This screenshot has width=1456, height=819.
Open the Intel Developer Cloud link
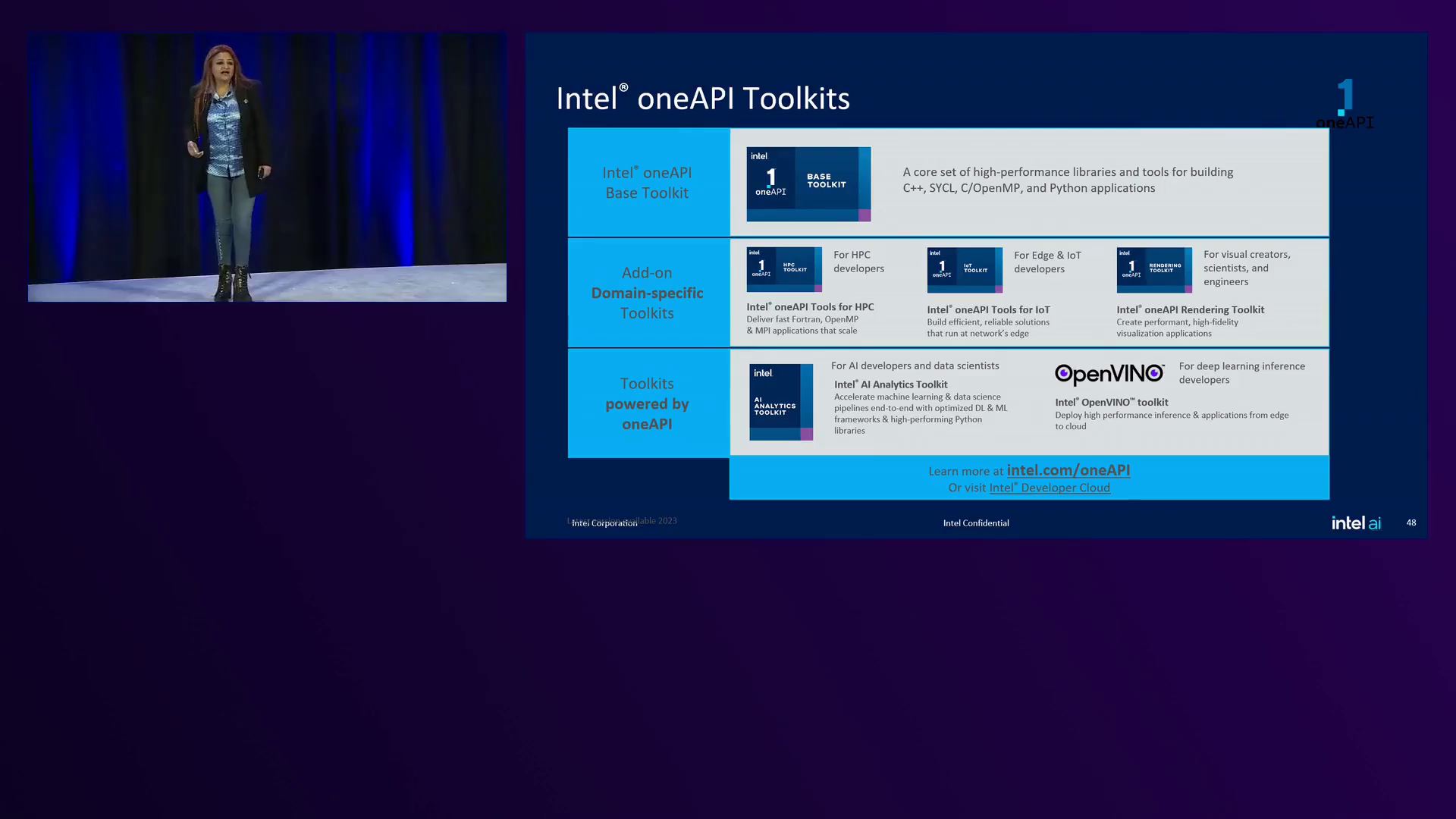click(1050, 488)
